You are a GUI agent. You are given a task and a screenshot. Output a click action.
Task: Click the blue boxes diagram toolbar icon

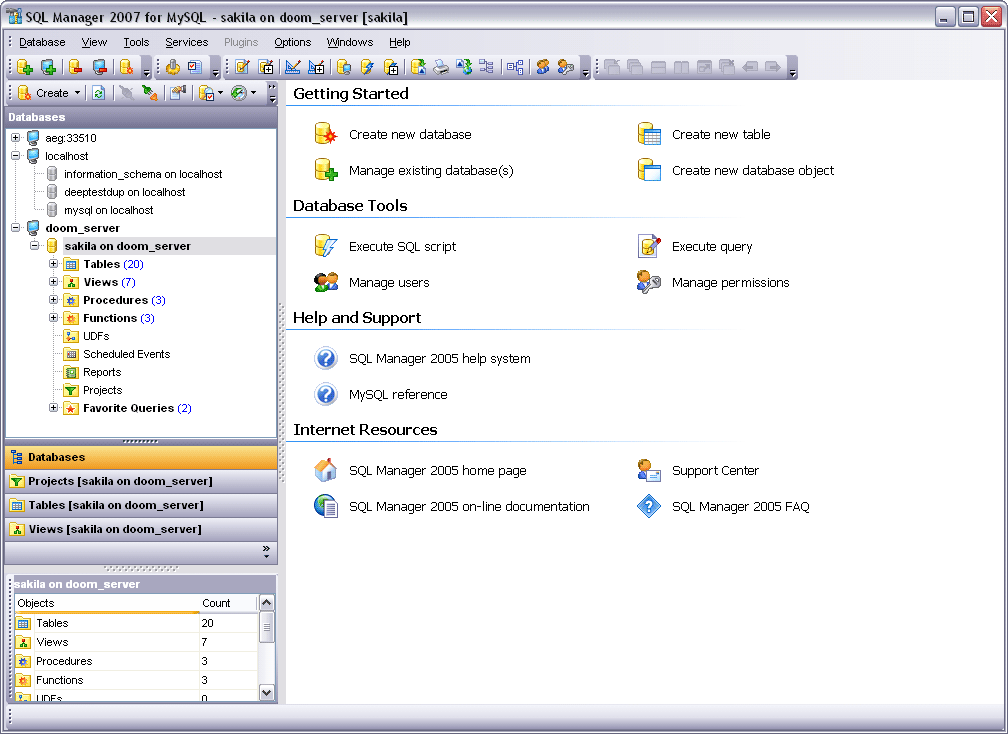coord(515,67)
